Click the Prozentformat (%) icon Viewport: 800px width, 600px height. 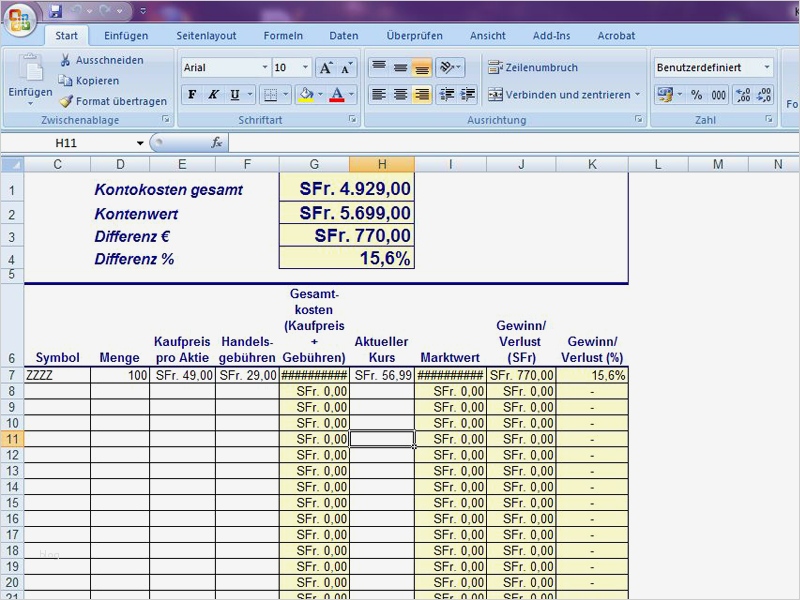(x=697, y=93)
